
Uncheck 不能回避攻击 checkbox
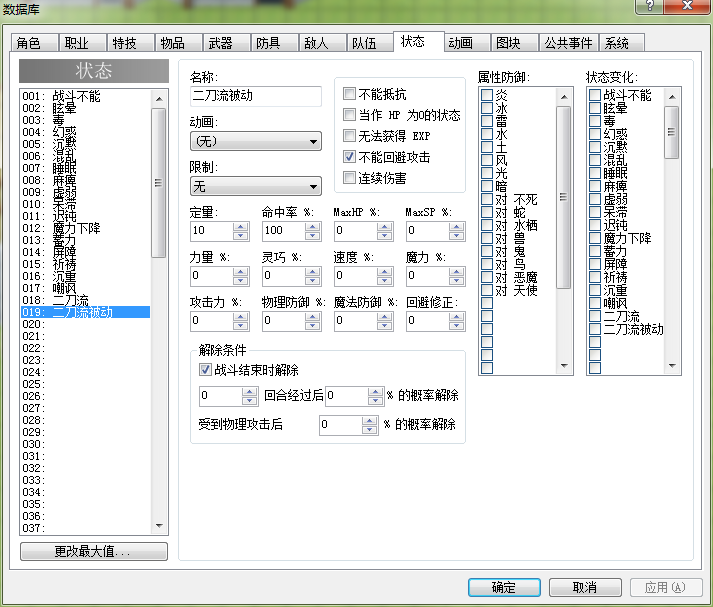(x=349, y=157)
